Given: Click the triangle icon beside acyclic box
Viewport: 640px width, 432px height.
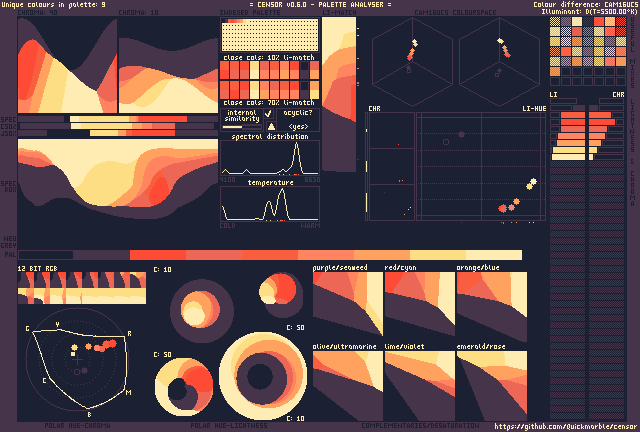Looking at the screenshot, I should [x=271, y=126].
